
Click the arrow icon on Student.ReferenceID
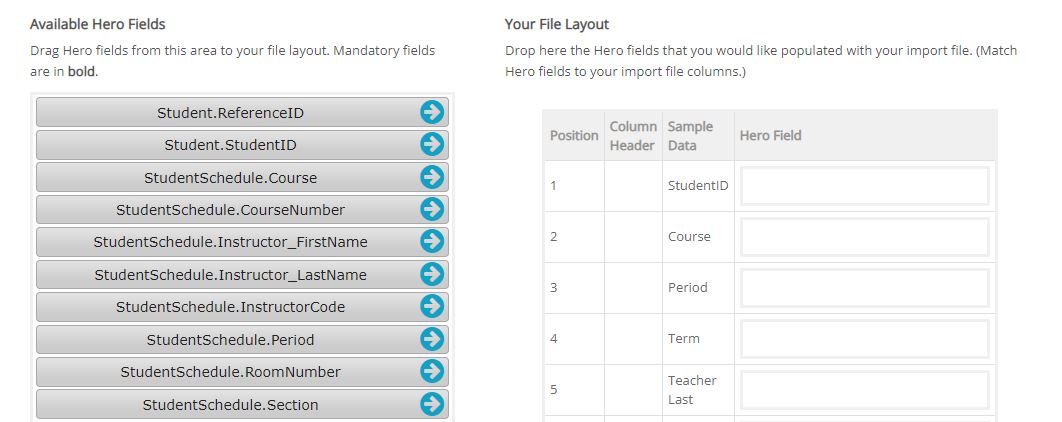coord(432,113)
